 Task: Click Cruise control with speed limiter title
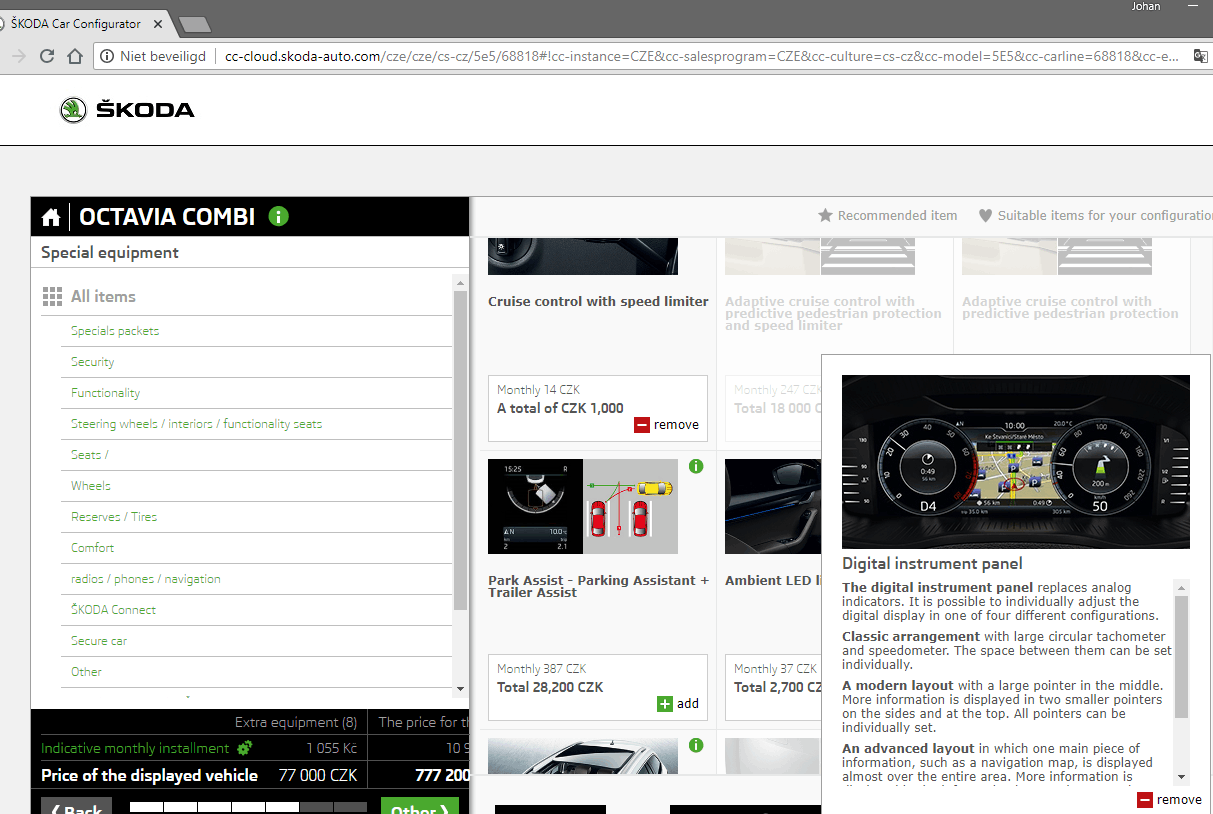(x=598, y=301)
